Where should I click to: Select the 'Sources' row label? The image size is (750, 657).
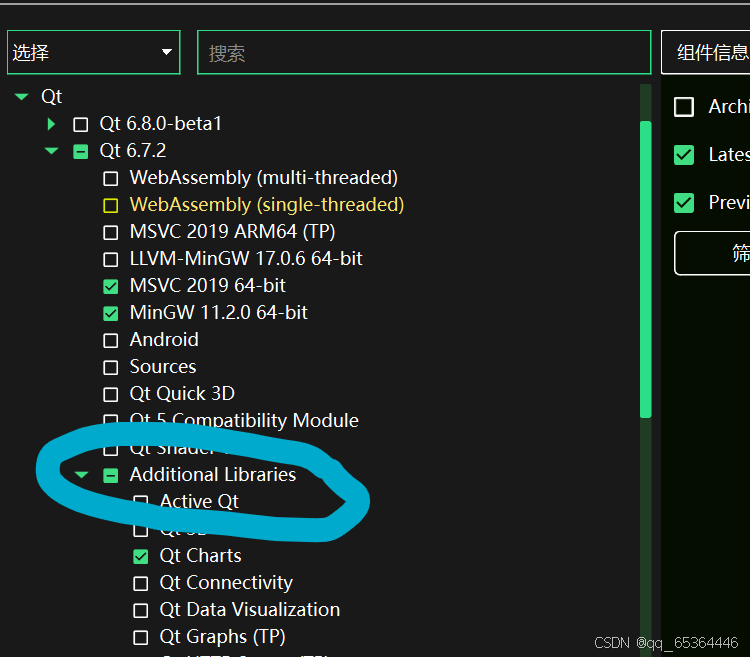pos(163,367)
